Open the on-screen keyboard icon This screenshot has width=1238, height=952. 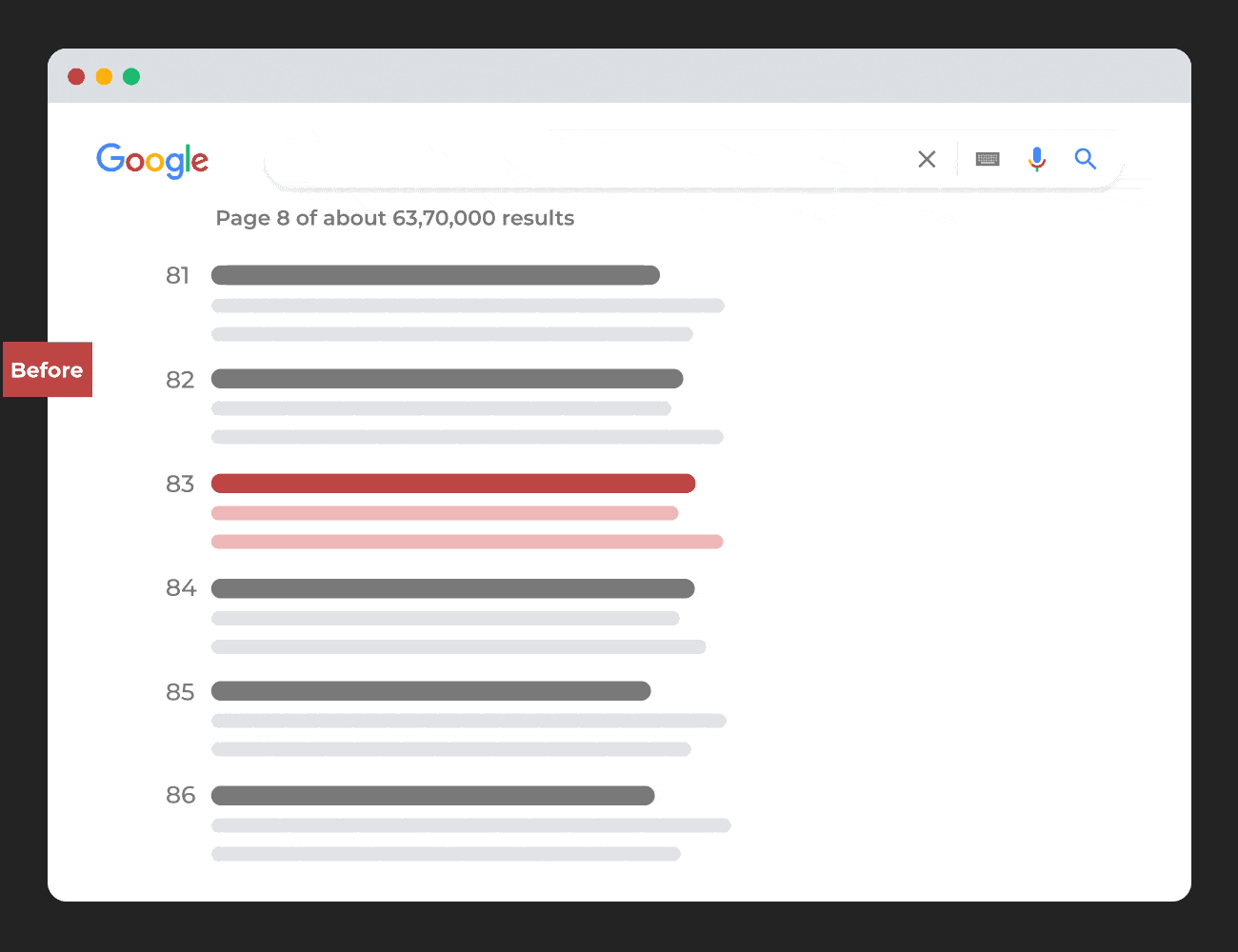pyautogui.click(x=988, y=159)
